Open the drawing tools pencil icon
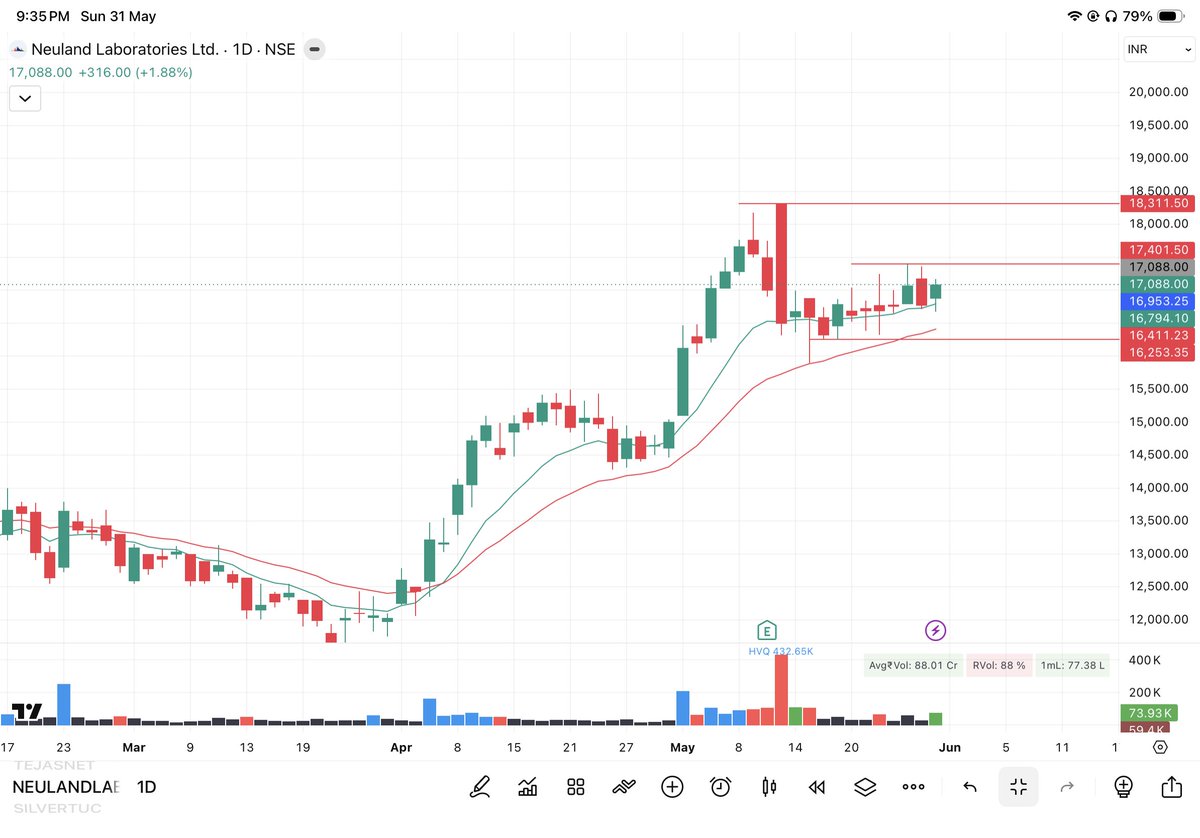The width and height of the screenshot is (1200, 838). [480, 787]
